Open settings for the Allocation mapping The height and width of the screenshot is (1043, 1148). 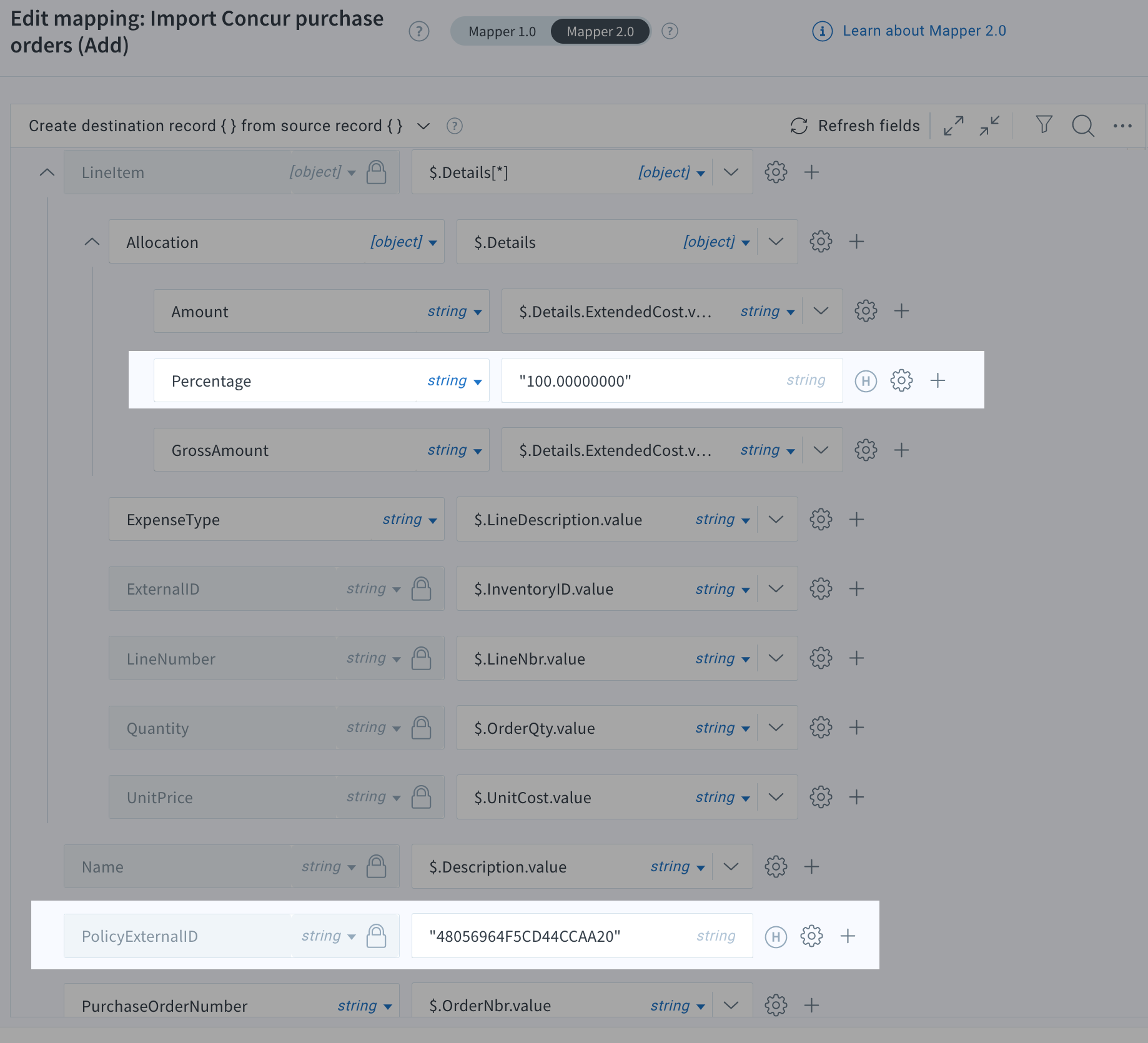(x=821, y=242)
